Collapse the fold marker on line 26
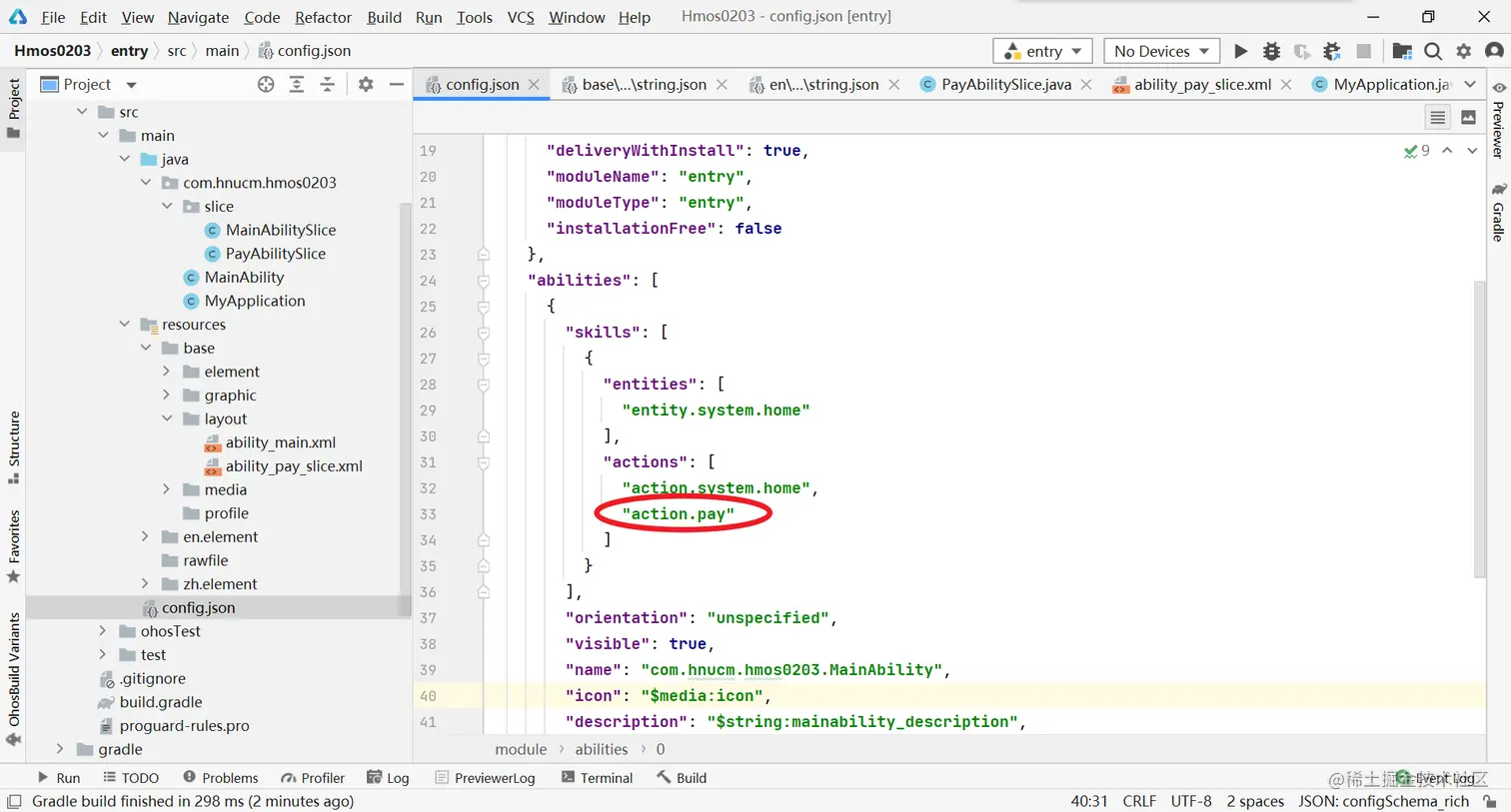Viewport: 1511px width, 812px height. 484,333
